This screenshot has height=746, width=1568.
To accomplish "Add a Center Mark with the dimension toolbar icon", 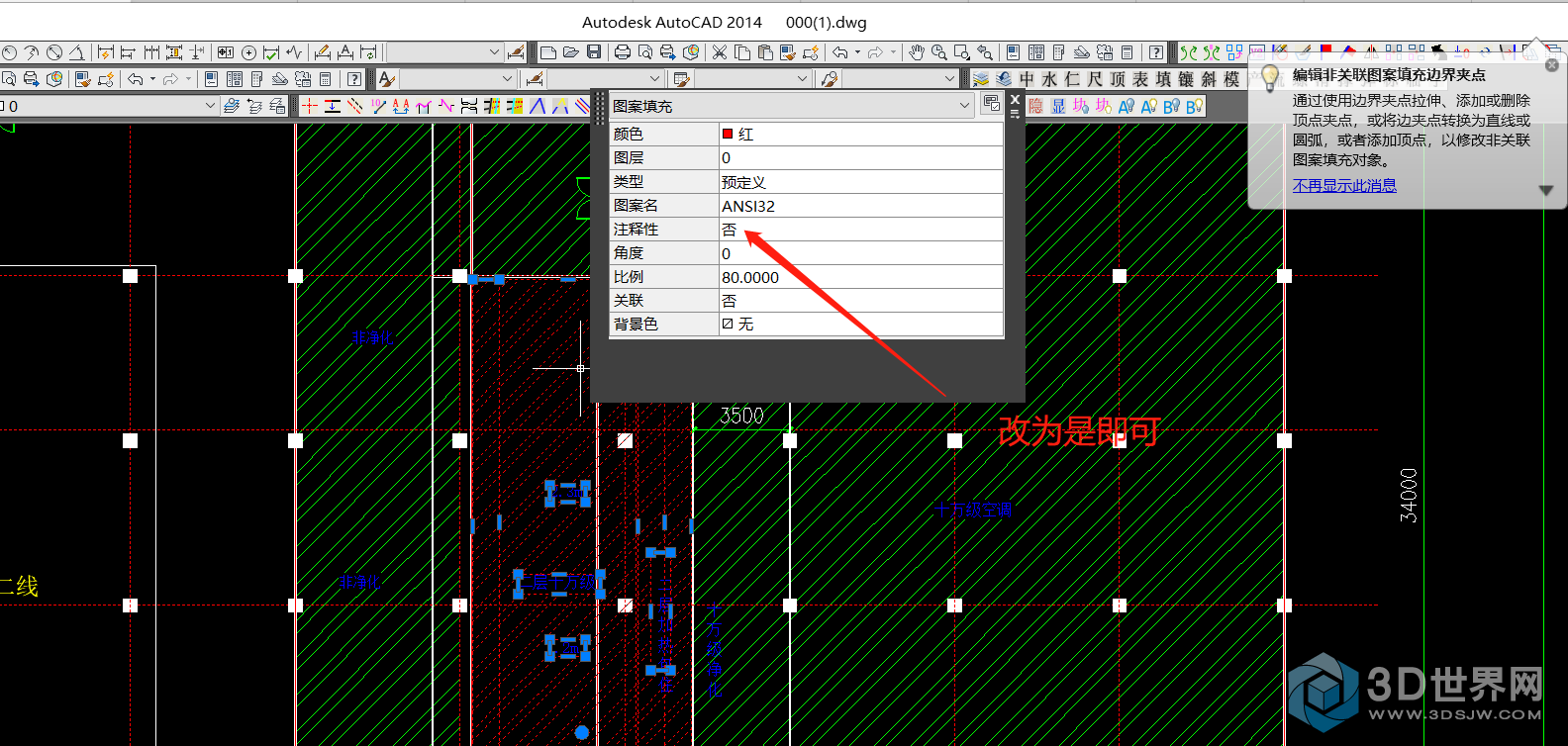I will point(248,52).
